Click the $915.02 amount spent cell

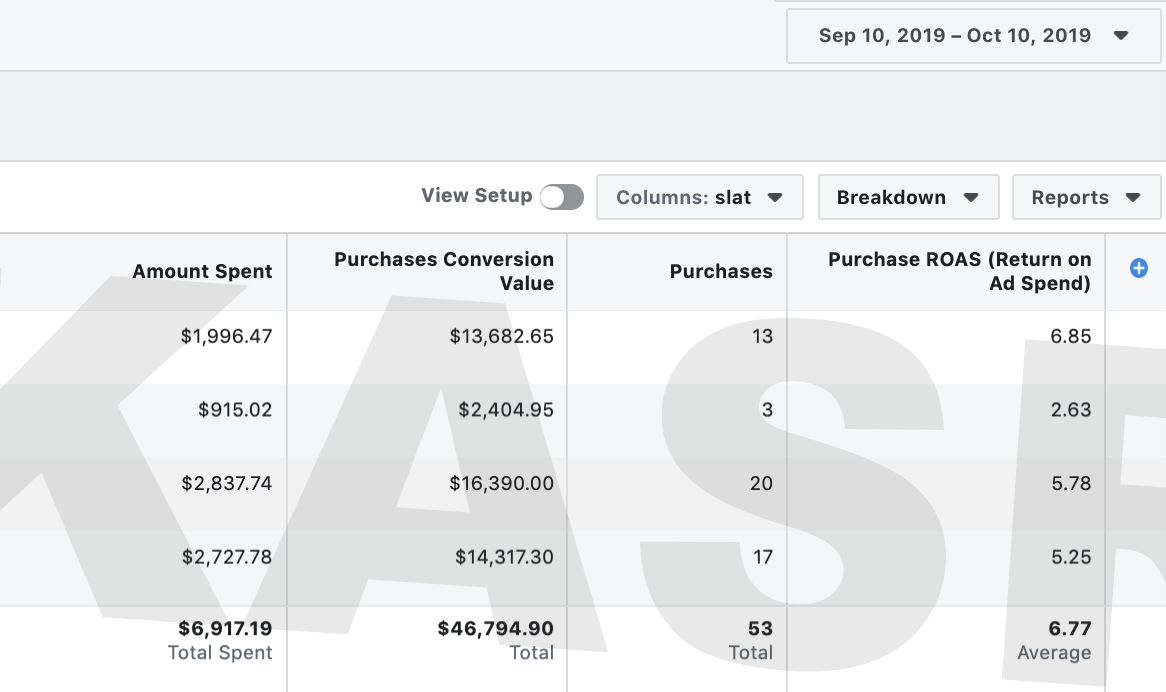pos(234,410)
